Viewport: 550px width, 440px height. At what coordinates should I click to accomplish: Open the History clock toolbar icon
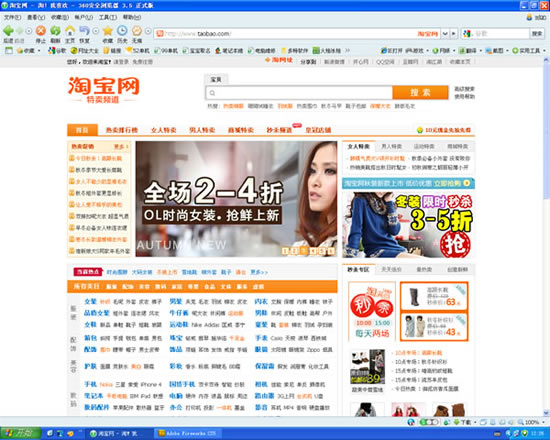pyautogui.click(x=122, y=31)
